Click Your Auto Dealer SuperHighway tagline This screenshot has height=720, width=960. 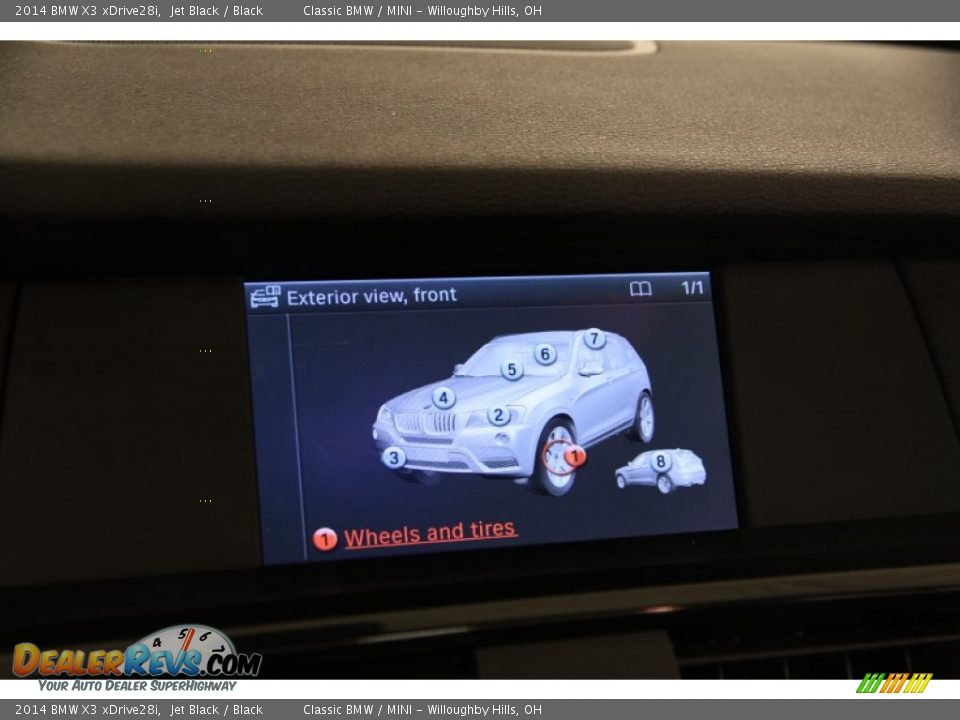[x=137, y=686]
